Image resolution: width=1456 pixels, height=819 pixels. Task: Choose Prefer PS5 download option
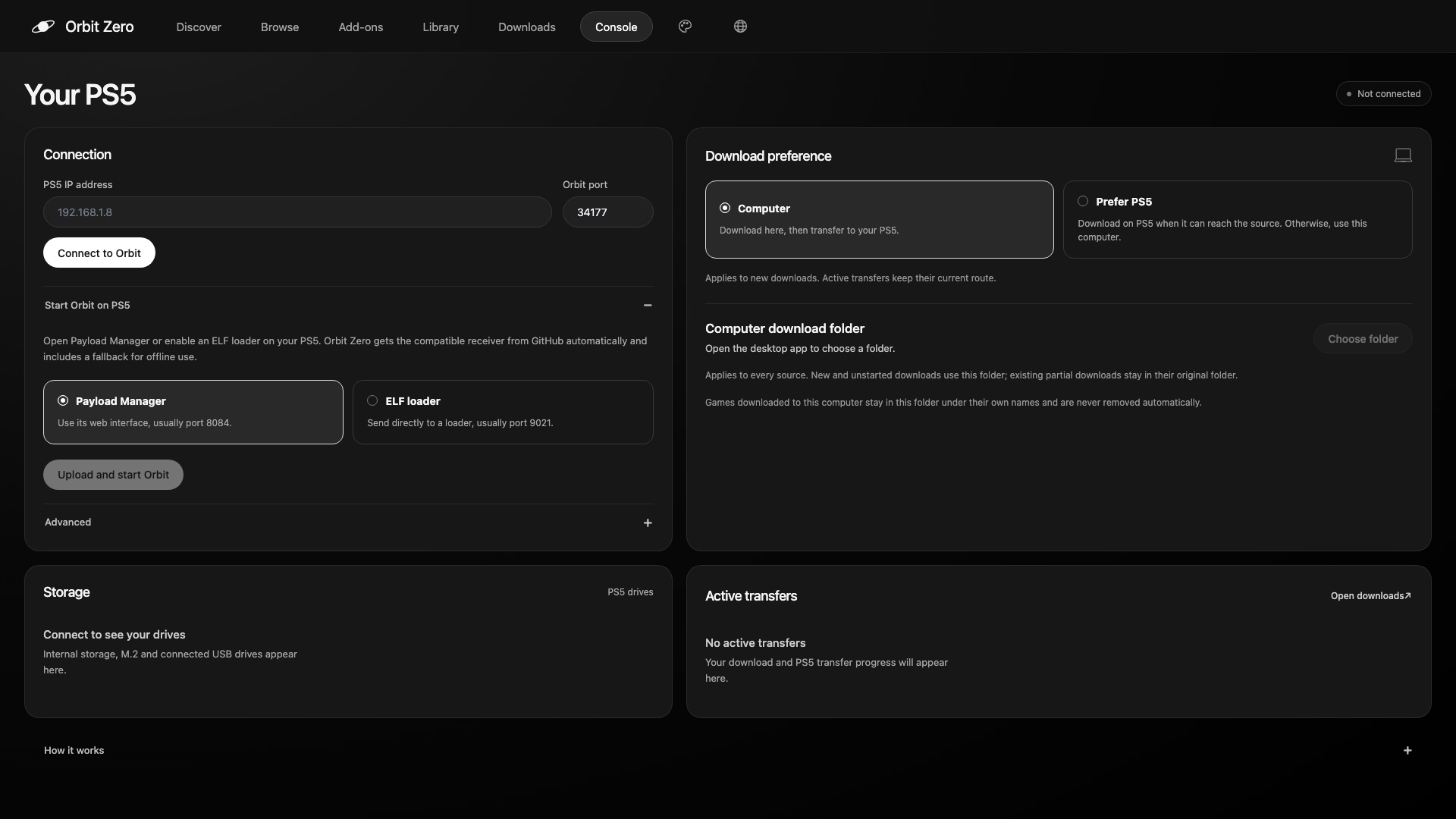(1238, 219)
